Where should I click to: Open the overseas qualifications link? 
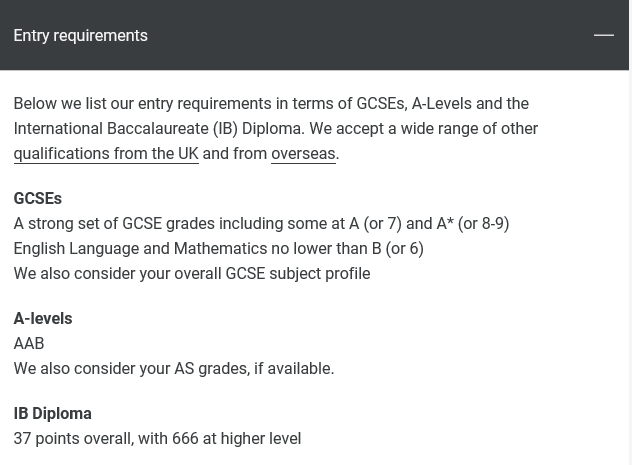coord(303,154)
